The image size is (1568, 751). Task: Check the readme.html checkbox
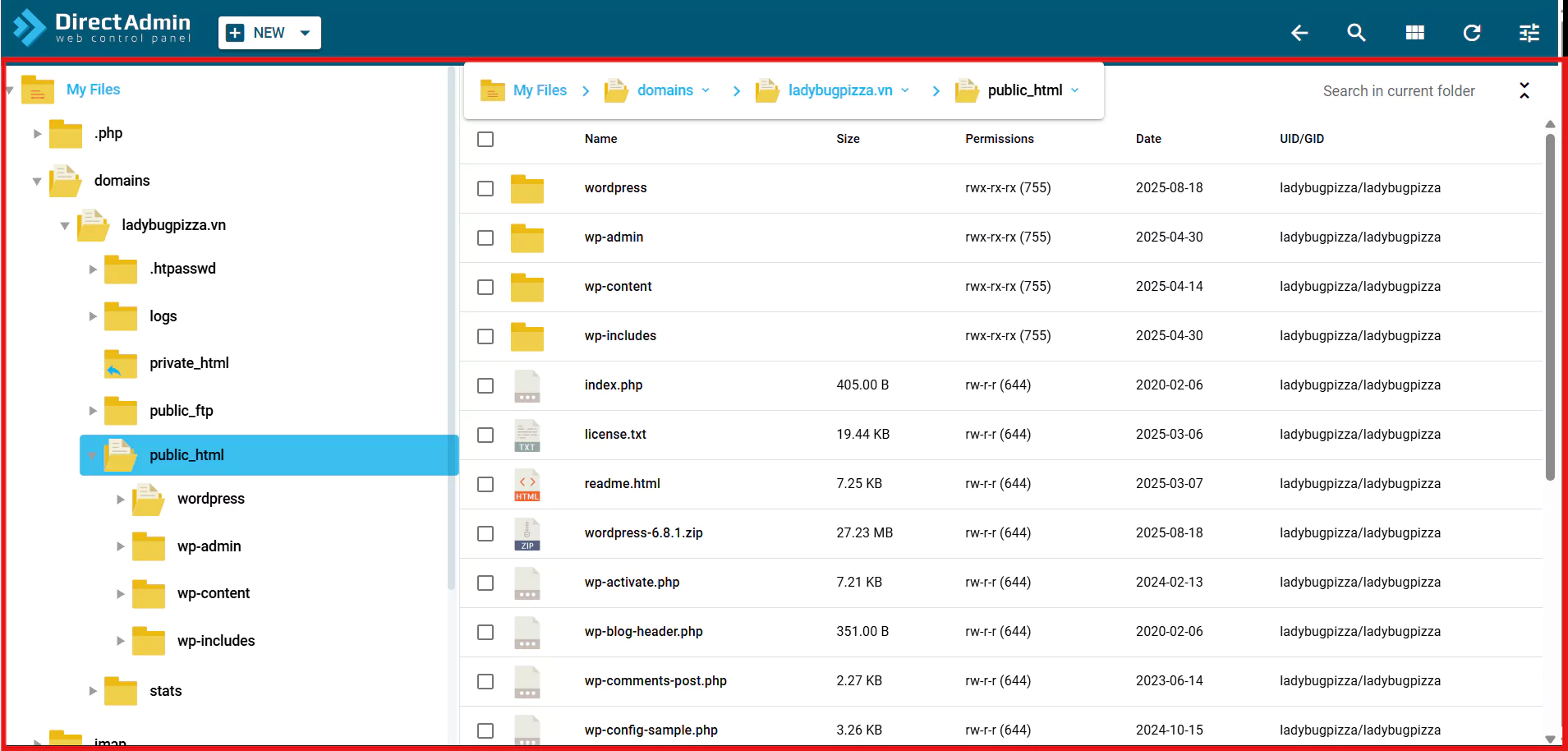485,484
